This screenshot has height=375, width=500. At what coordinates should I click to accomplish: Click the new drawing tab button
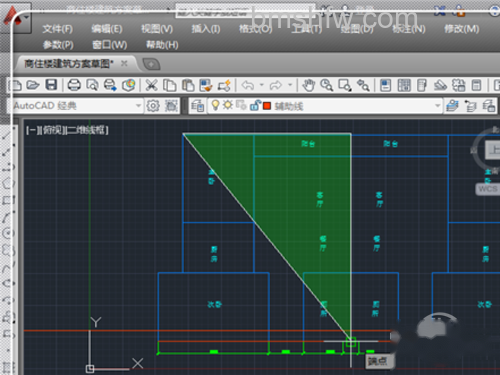tap(151, 64)
